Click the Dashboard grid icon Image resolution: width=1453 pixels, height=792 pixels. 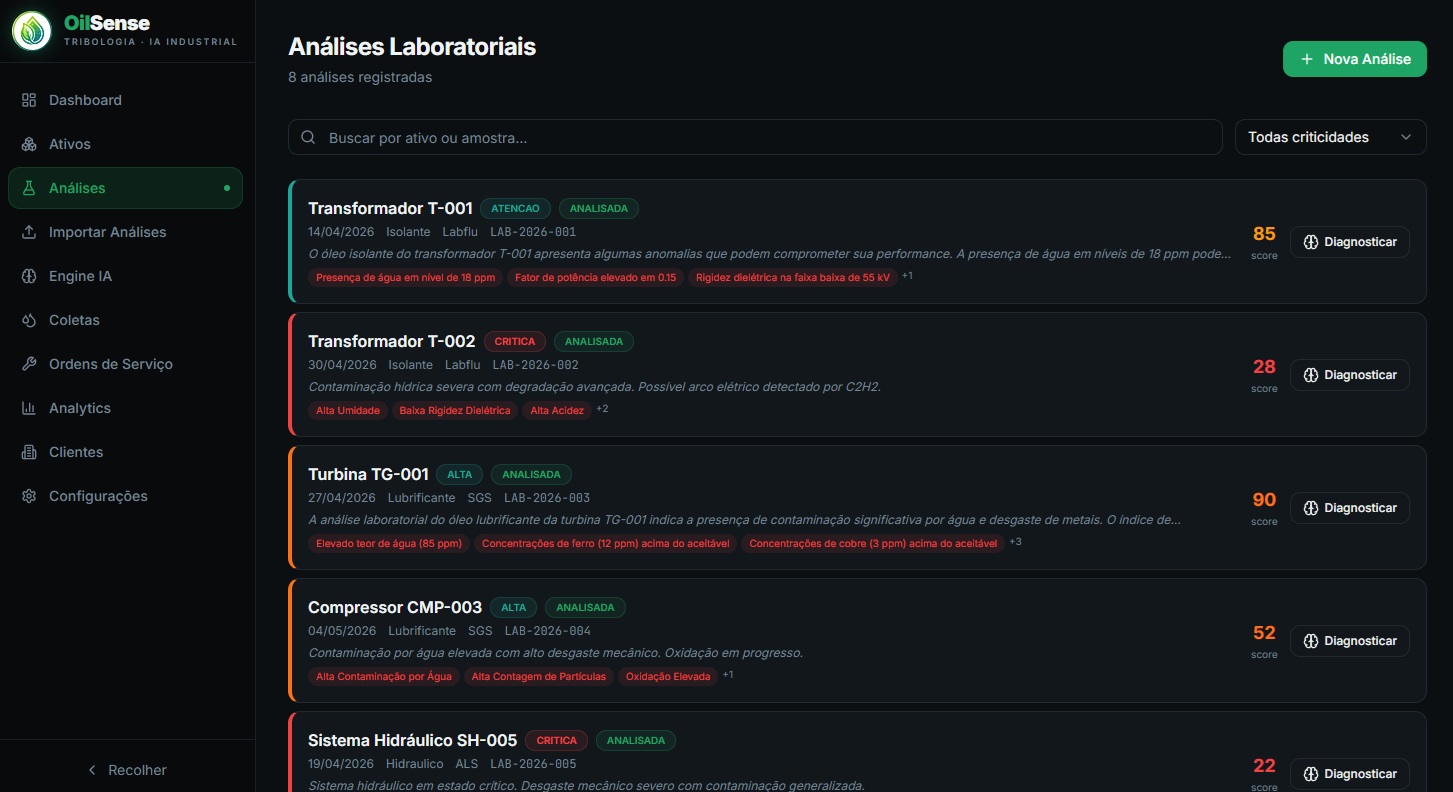coord(29,100)
